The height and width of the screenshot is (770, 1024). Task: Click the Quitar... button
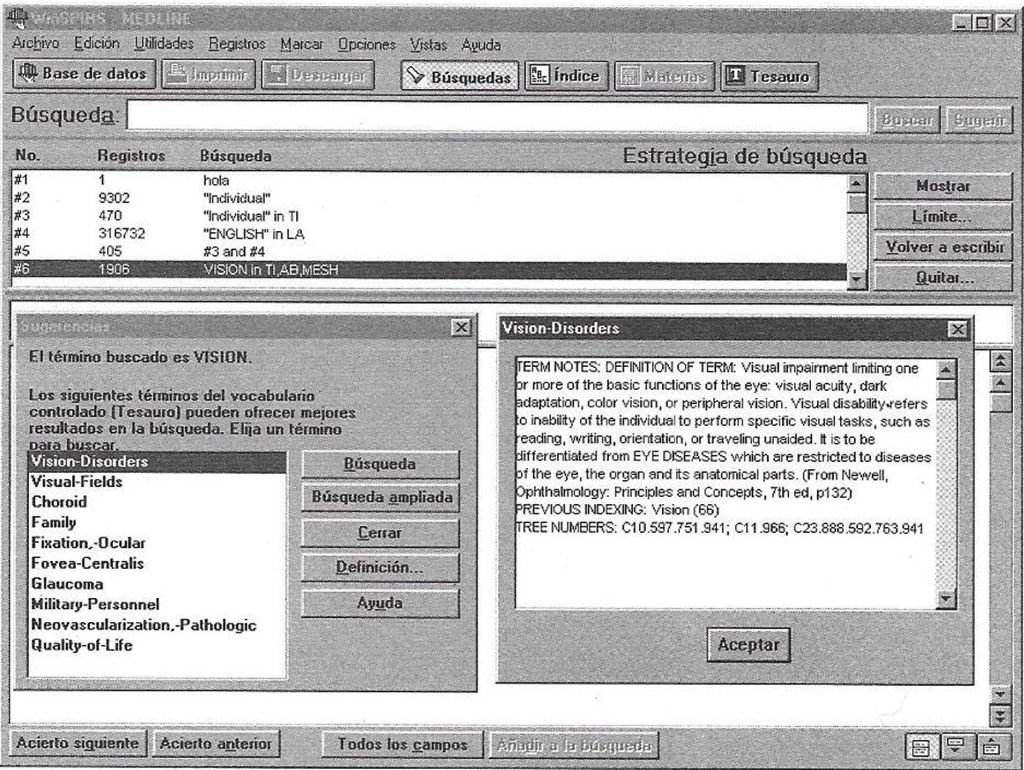point(943,278)
